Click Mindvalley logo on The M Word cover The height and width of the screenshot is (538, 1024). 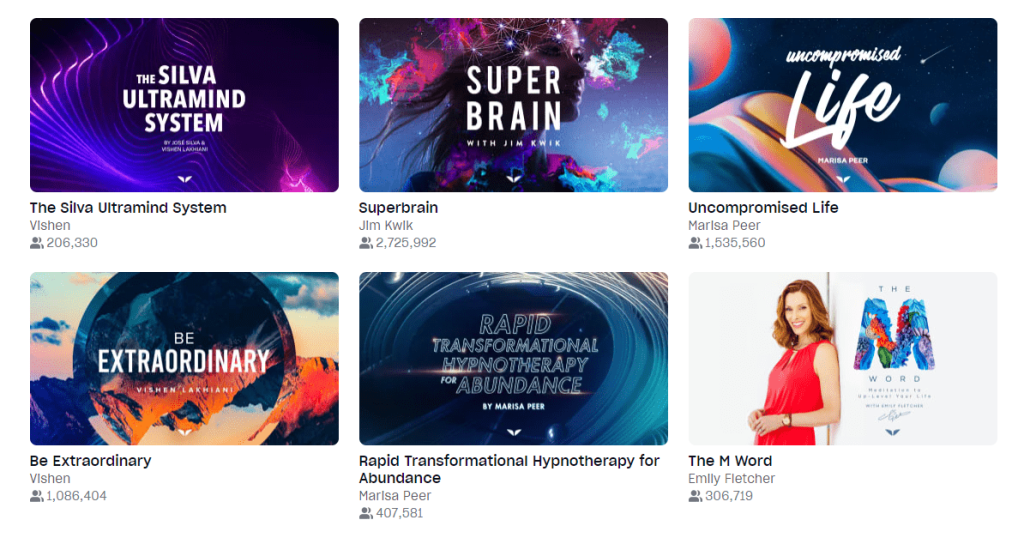(x=892, y=432)
